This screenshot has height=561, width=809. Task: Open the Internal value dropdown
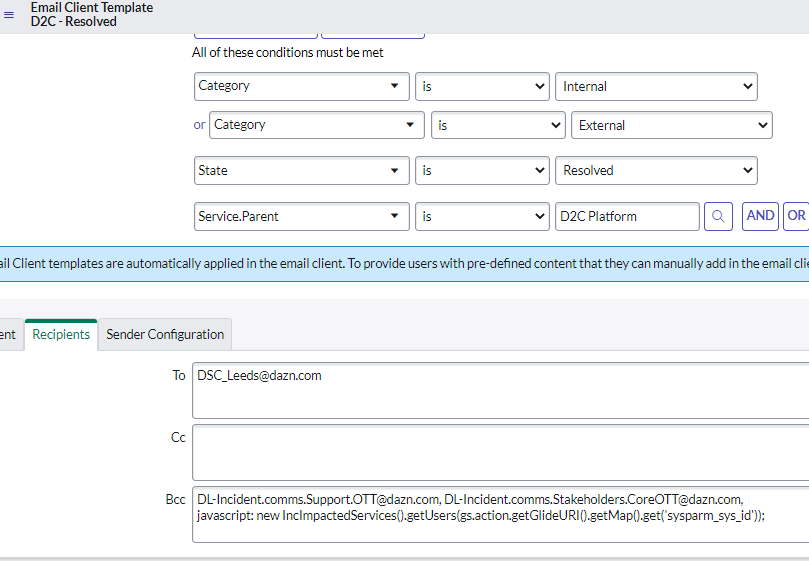pos(656,86)
